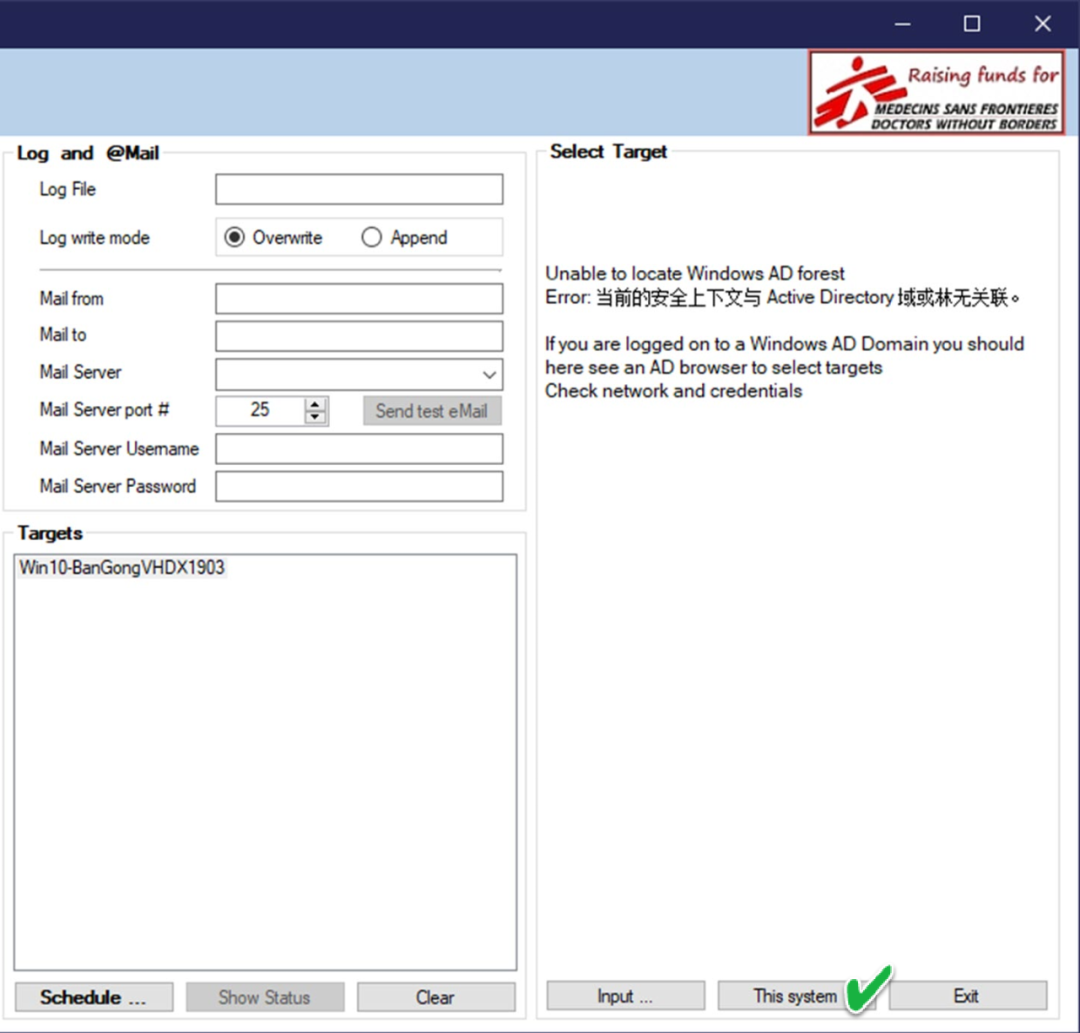Click into the Mail to field
Screen dimensions: 1080x1033
pyautogui.click(x=359, y=336)
